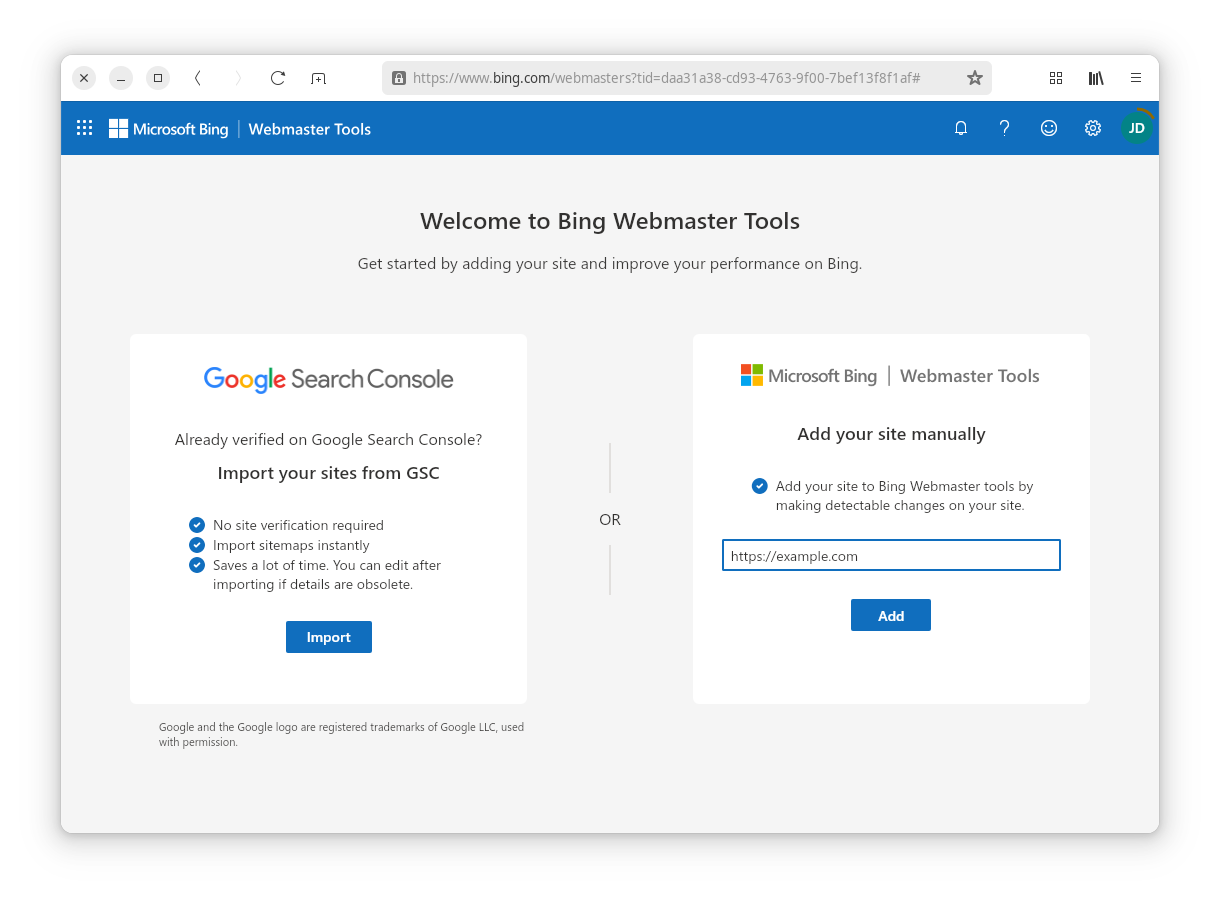Screen dimensions: 1220x900
Task: Open the browser tab overview grid icon
Action: [1056, 78]
